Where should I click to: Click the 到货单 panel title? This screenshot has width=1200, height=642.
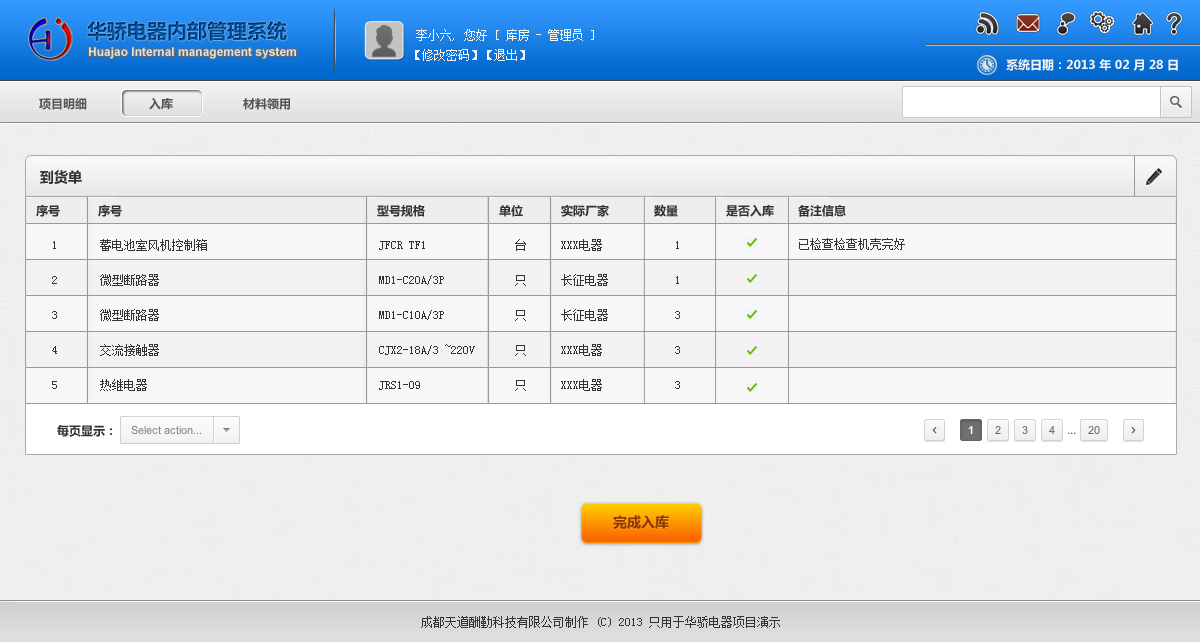click(x=61, y=177)
